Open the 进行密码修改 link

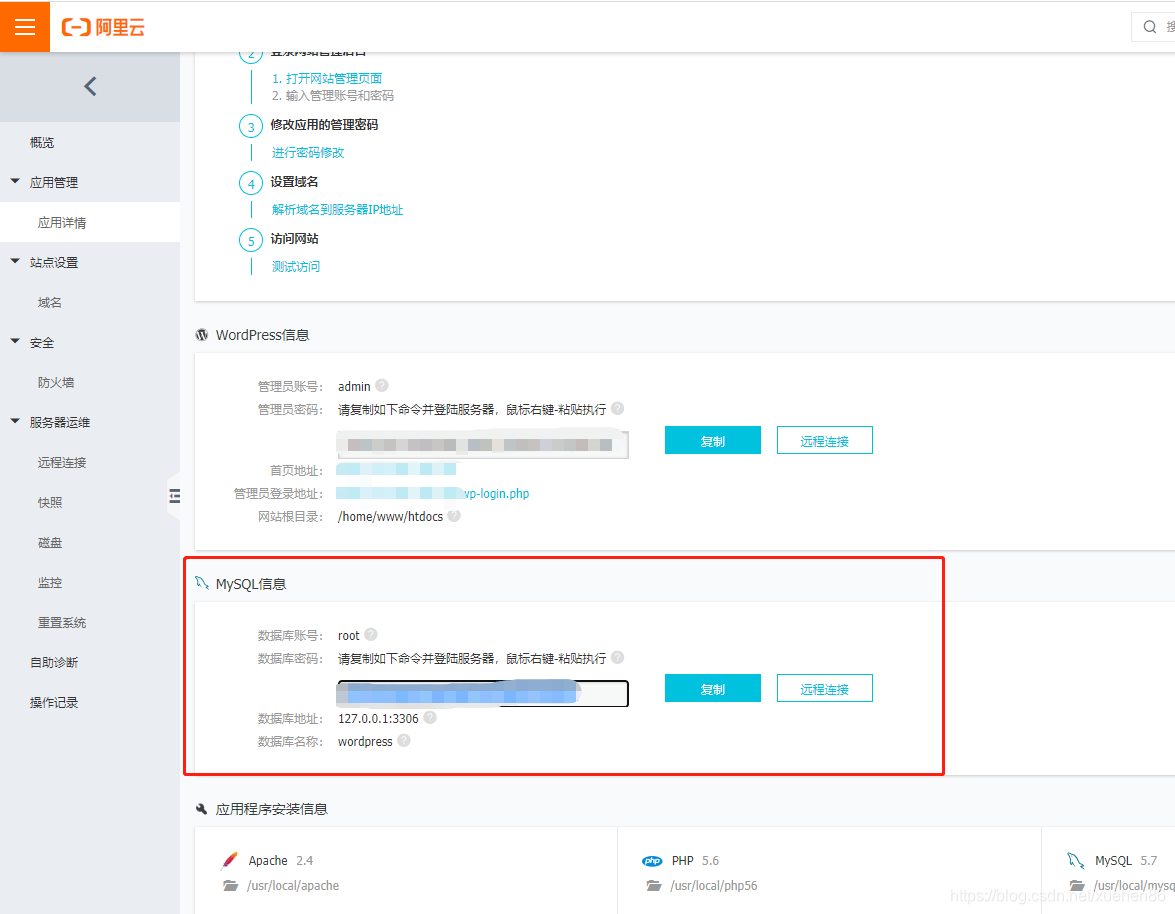(x=308, y=152)
